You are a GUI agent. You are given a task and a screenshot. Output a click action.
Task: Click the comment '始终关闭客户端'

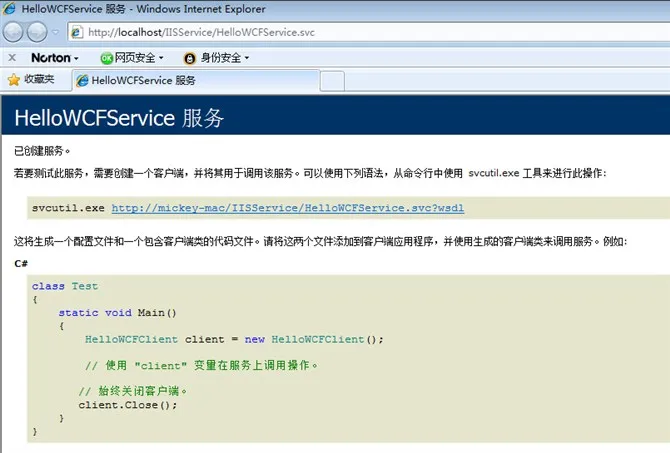pyautogui.click(x=133, y=391)
